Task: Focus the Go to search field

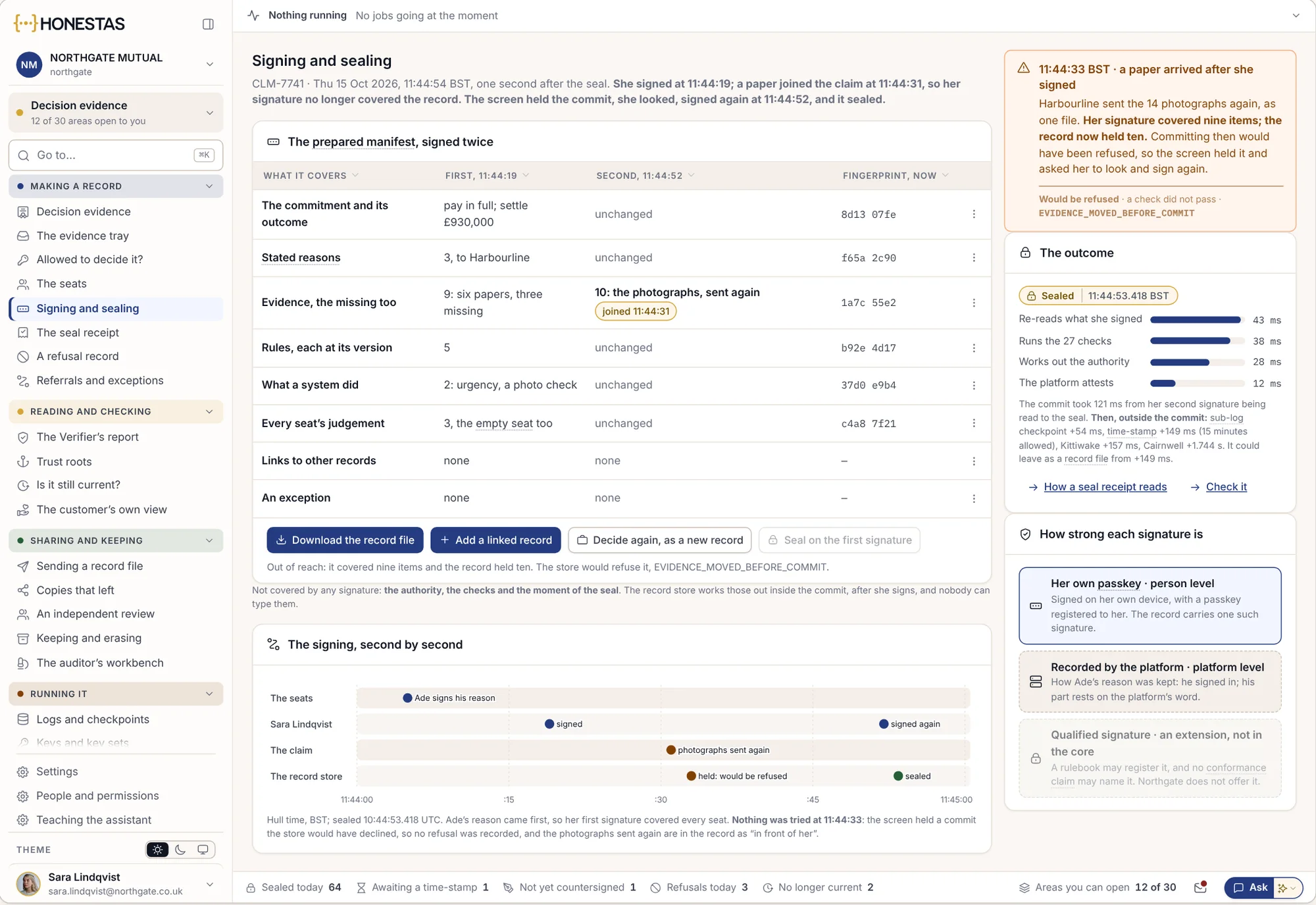Action: (x=116, y=155)
